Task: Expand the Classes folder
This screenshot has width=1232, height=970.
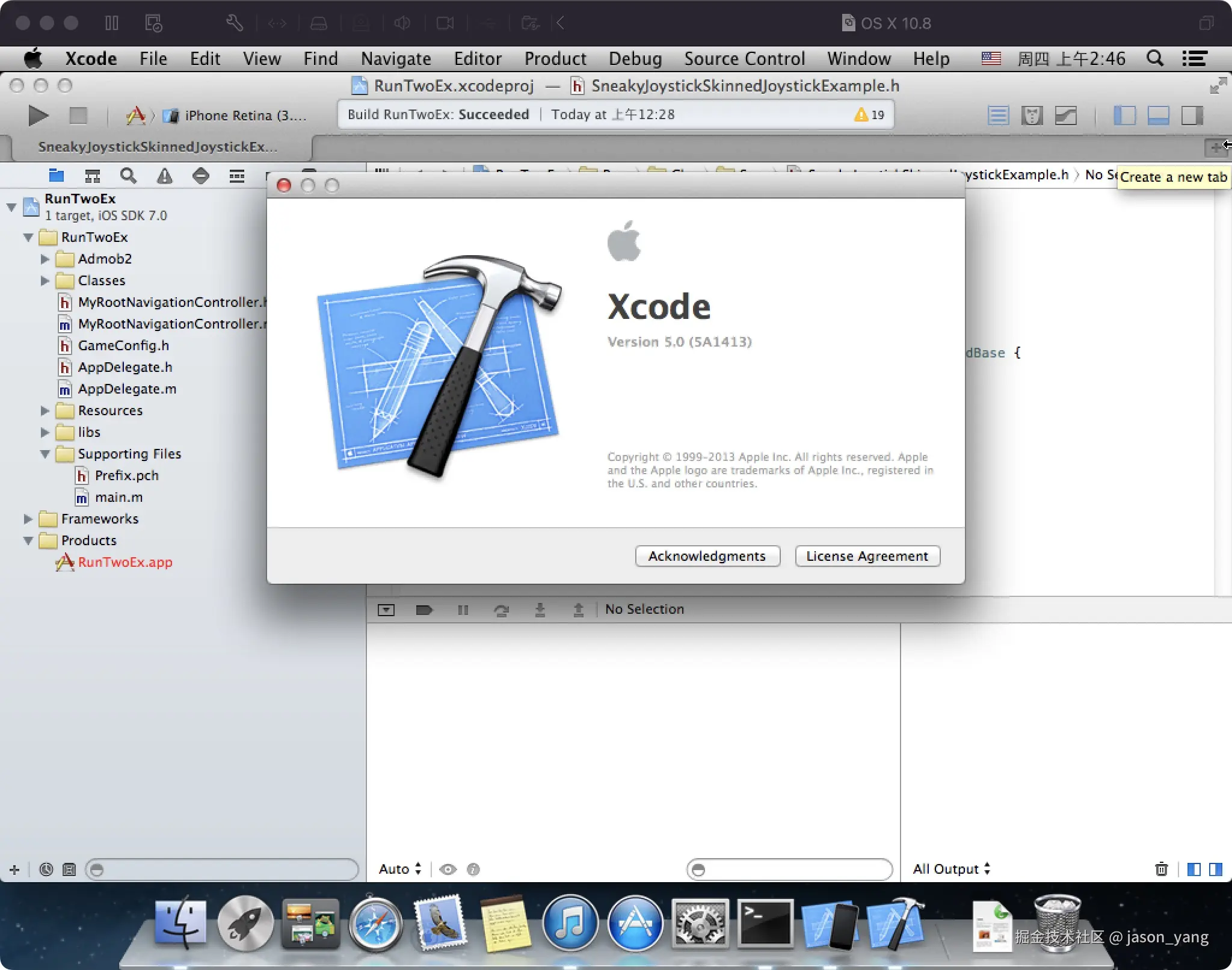Action: click(x=45, y=280)
